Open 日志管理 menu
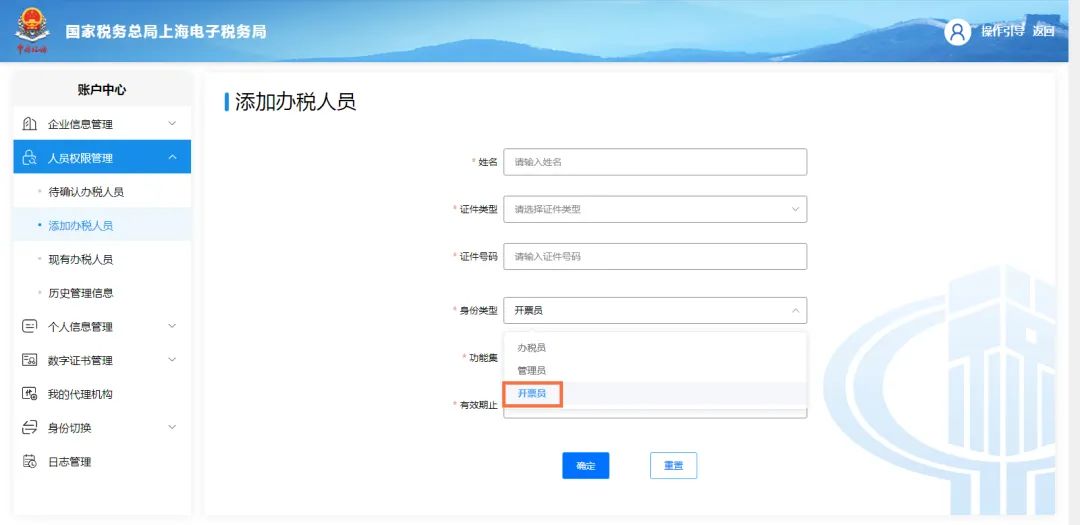Screen dimensions: 1080x525 [x=102, y=462]
